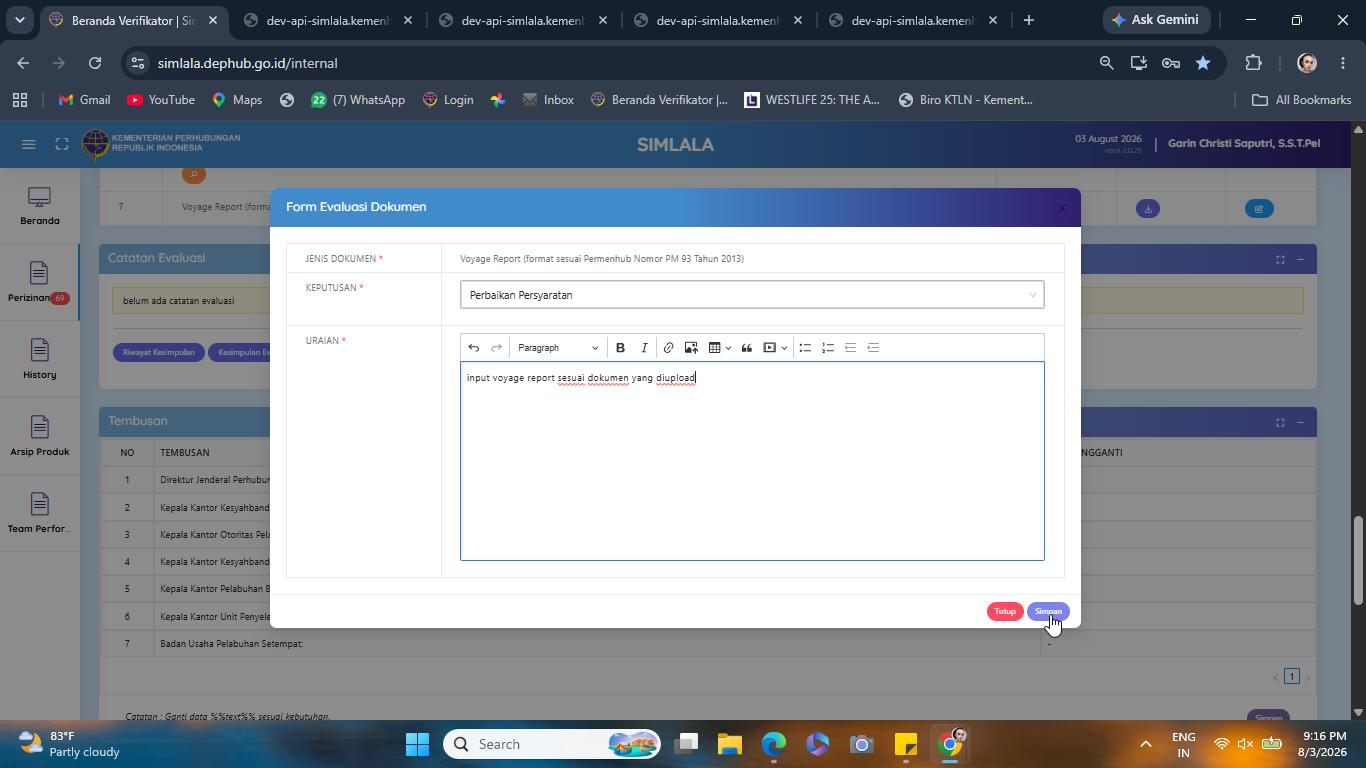Click the Simpan button in dialog

click(x=1048, y=611)
